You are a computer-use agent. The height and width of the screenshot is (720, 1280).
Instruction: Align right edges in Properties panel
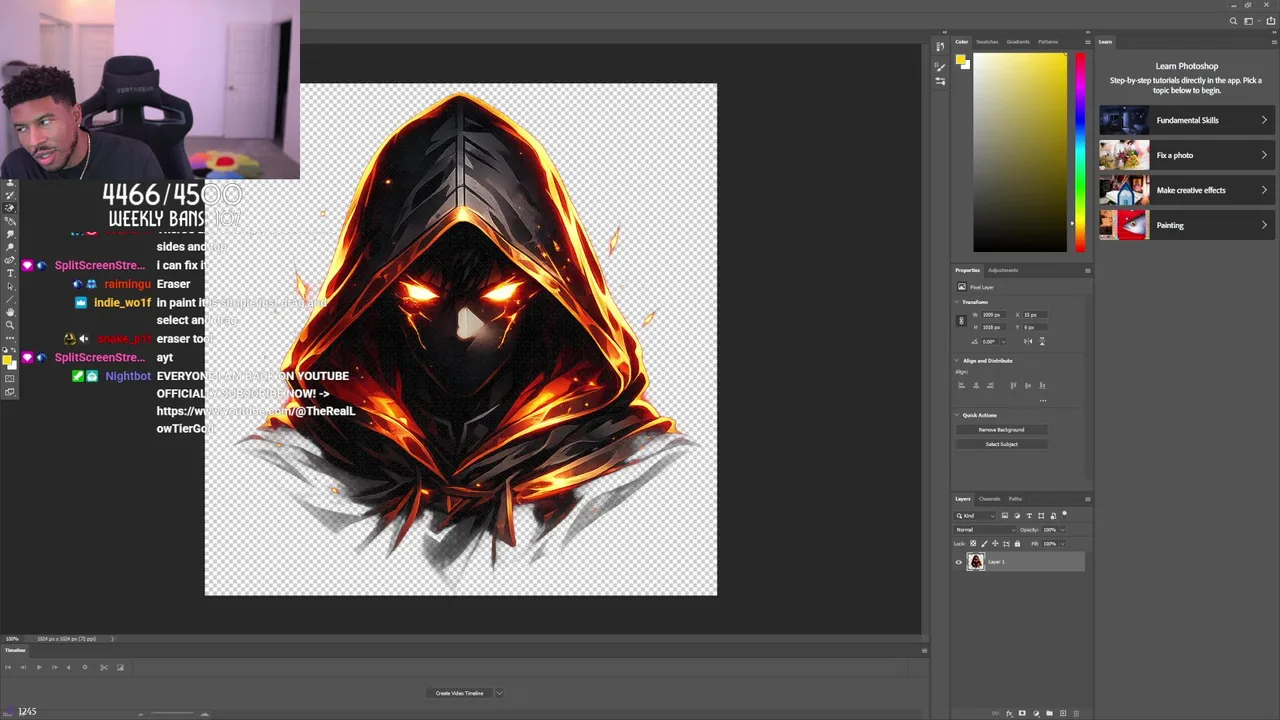pos(990,385)
